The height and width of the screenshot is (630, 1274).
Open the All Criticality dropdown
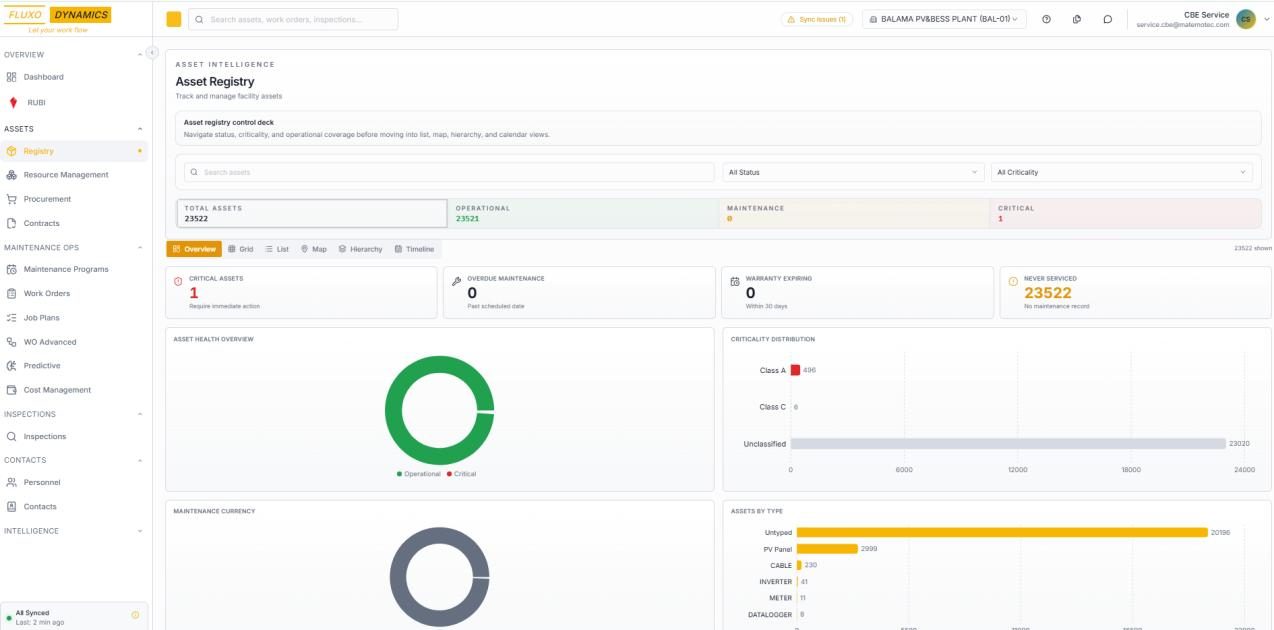pos(1122,172)
